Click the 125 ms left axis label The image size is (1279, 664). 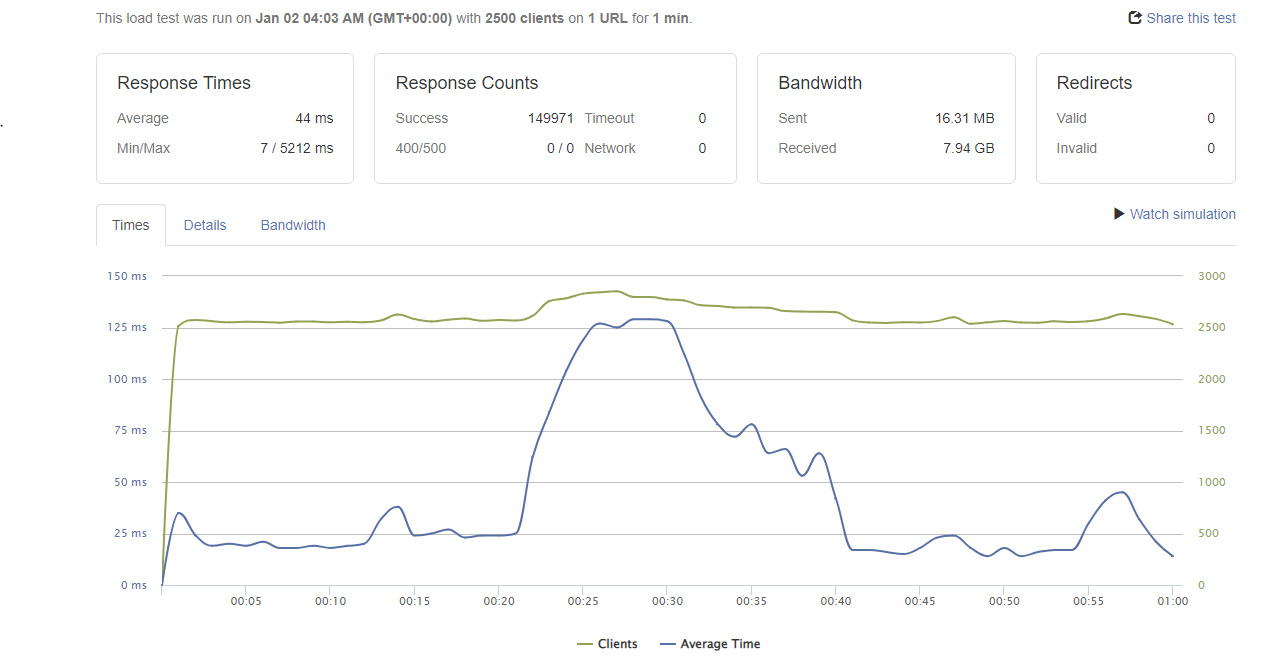[x=127, y=328]
